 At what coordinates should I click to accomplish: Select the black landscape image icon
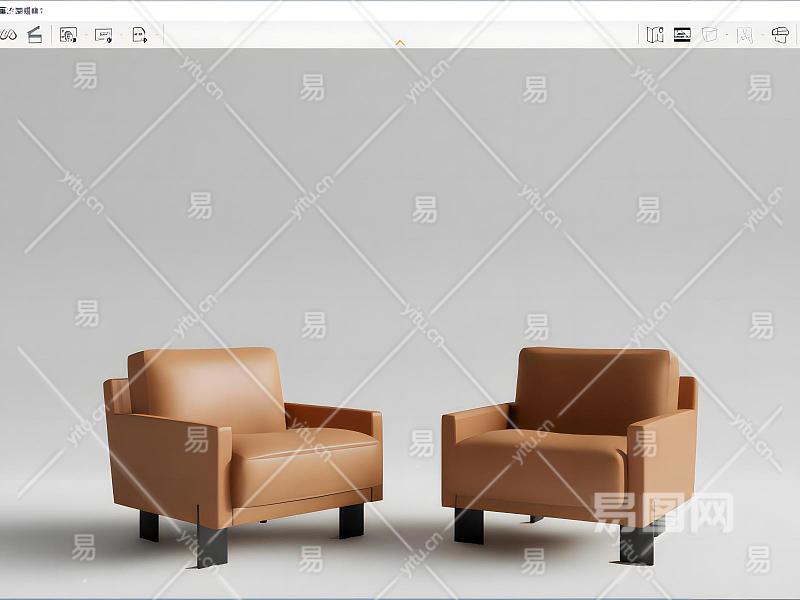click(682, 35)
